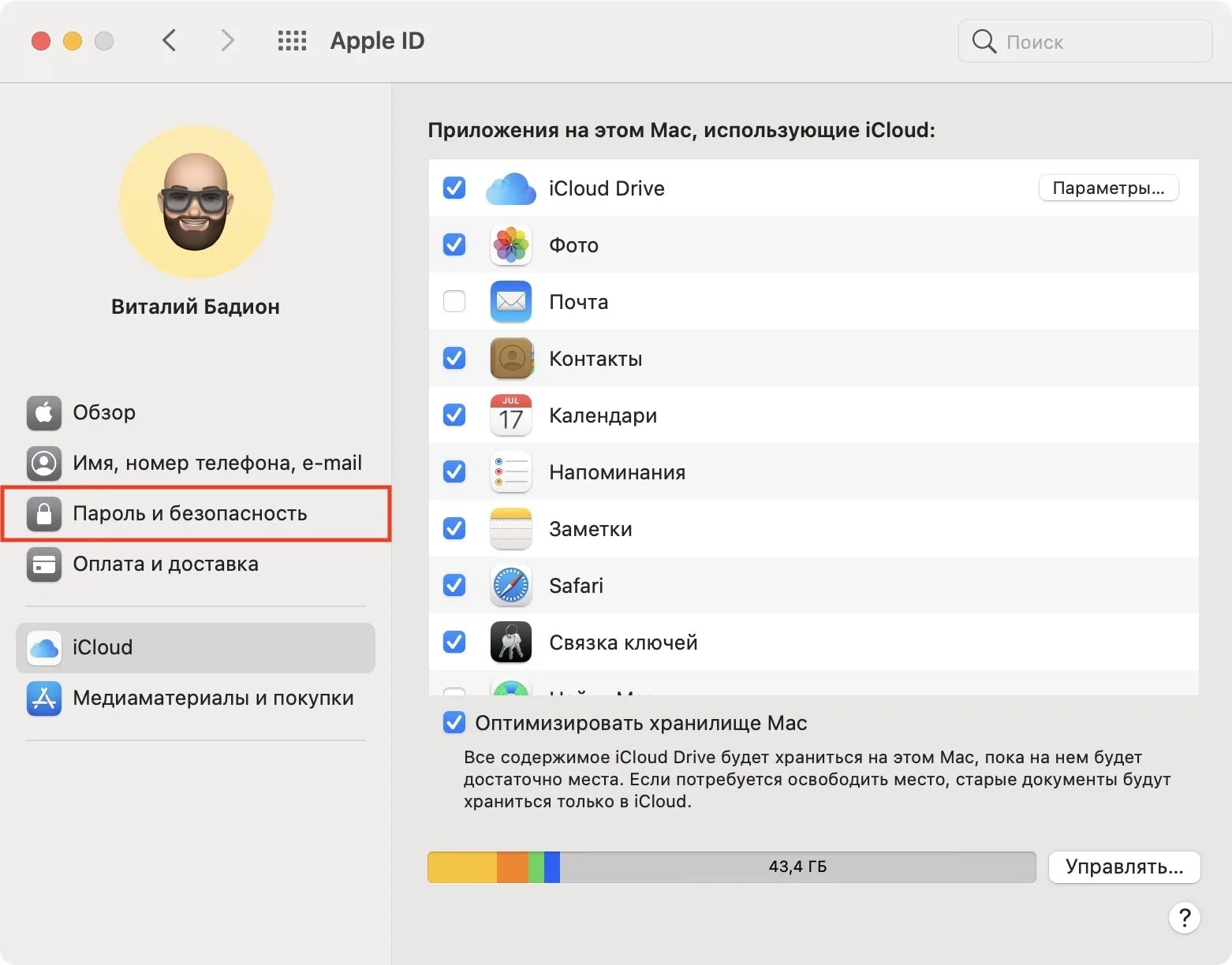This screenshot has height=965, width=1232.
Task: Uncheck the Фото checkbox
Action: 454,245
